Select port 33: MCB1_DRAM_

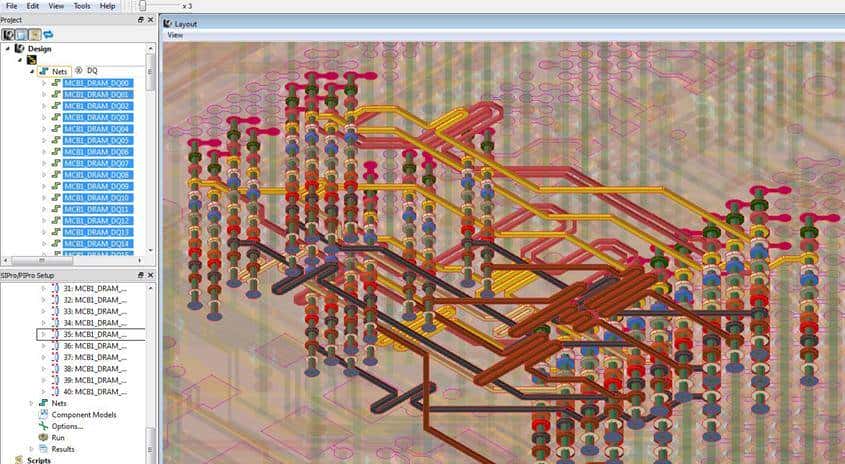click(x=95, y=311)
